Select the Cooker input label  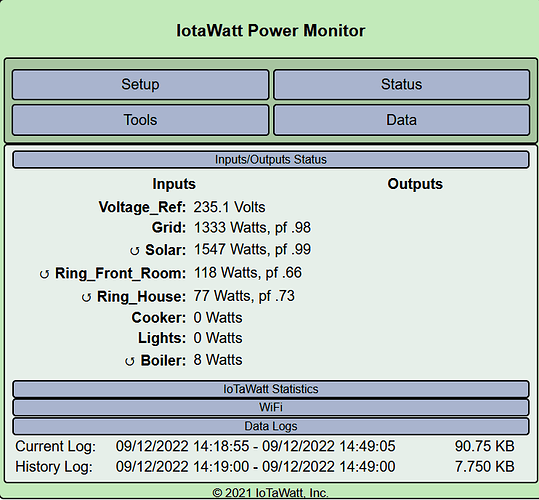coord(158,318)
